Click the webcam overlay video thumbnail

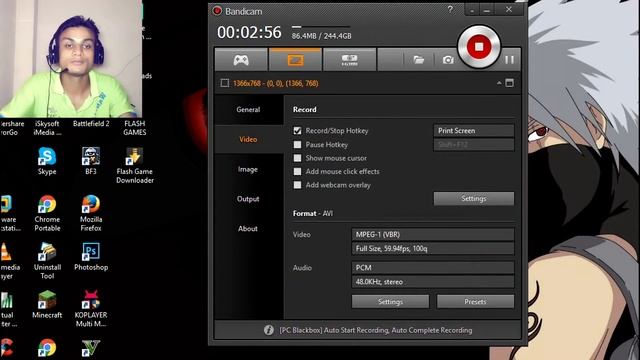pyautogui.click(x=71, y=59)
